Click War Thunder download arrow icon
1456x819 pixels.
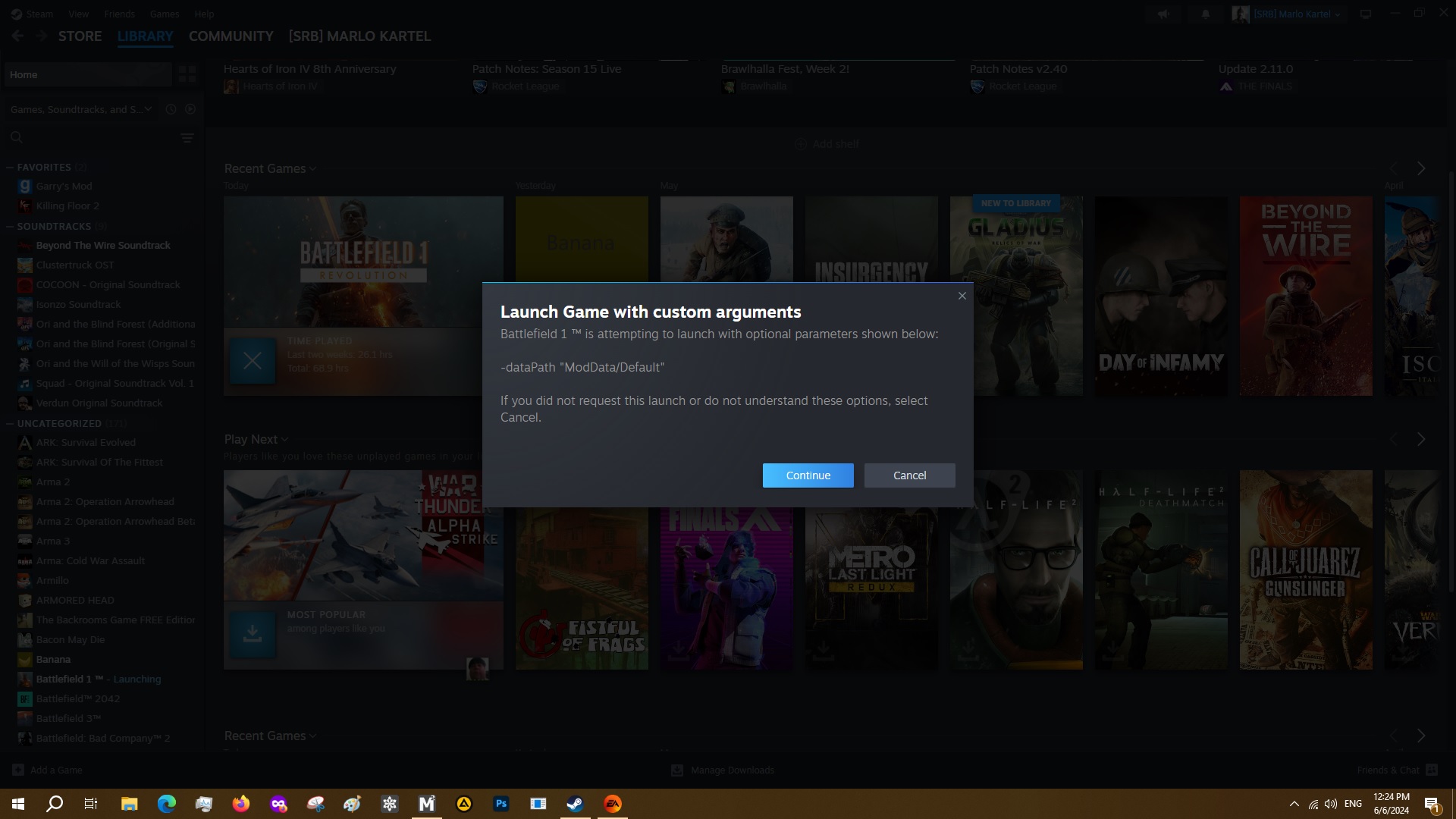point(253,635)
